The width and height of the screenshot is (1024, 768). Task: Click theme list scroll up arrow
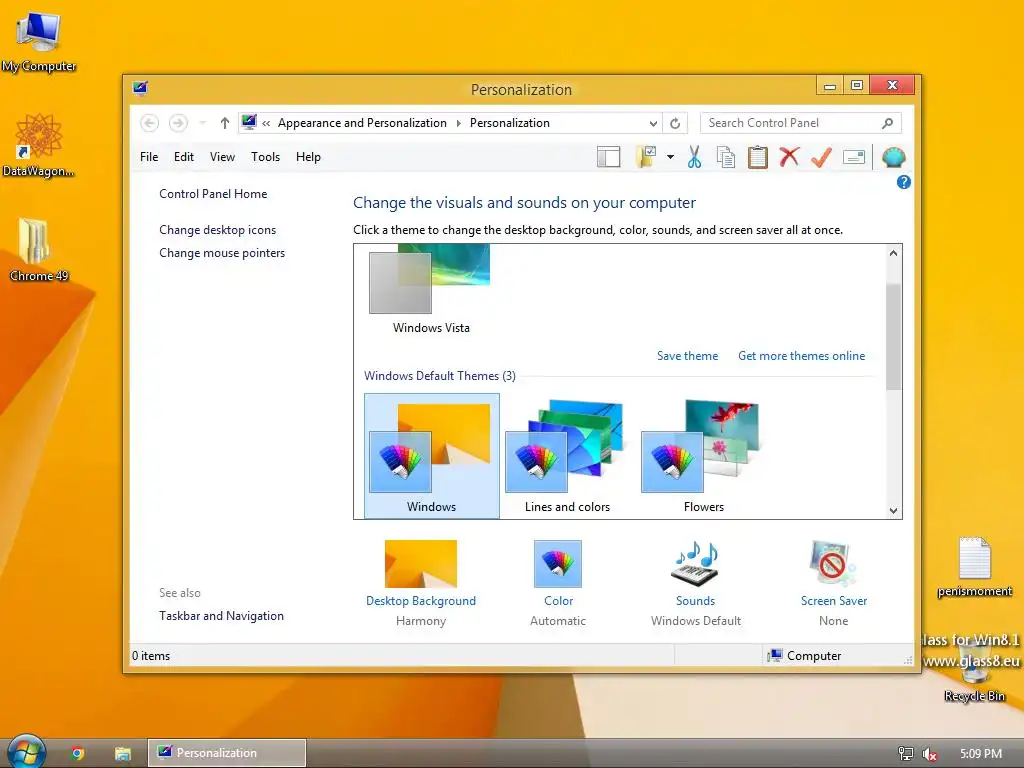point(893,253)
